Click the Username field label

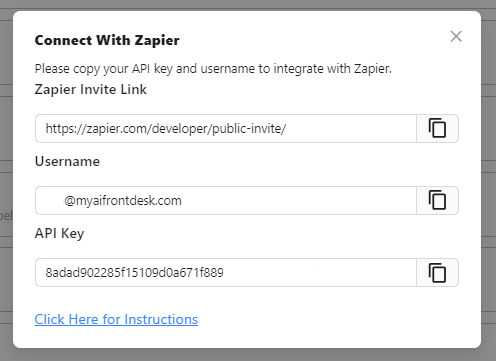click(67, 161)
